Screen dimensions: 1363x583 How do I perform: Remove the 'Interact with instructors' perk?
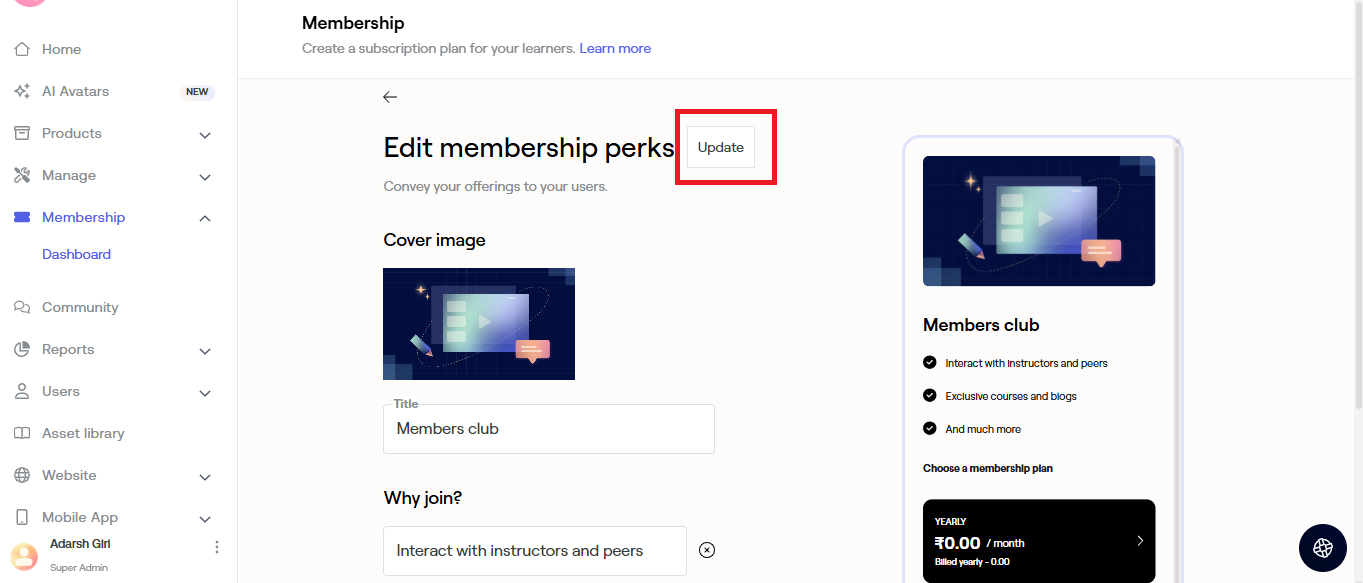[x=707, y=550]
